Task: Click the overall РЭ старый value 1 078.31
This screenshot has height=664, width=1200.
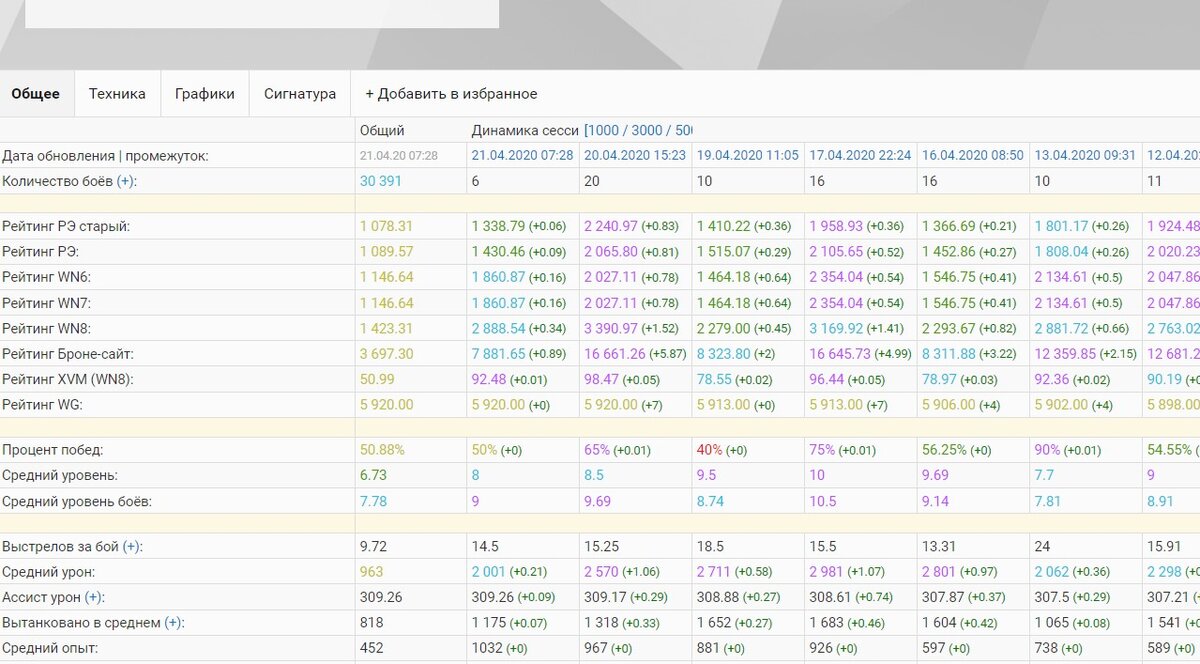Action: point(387,226)
